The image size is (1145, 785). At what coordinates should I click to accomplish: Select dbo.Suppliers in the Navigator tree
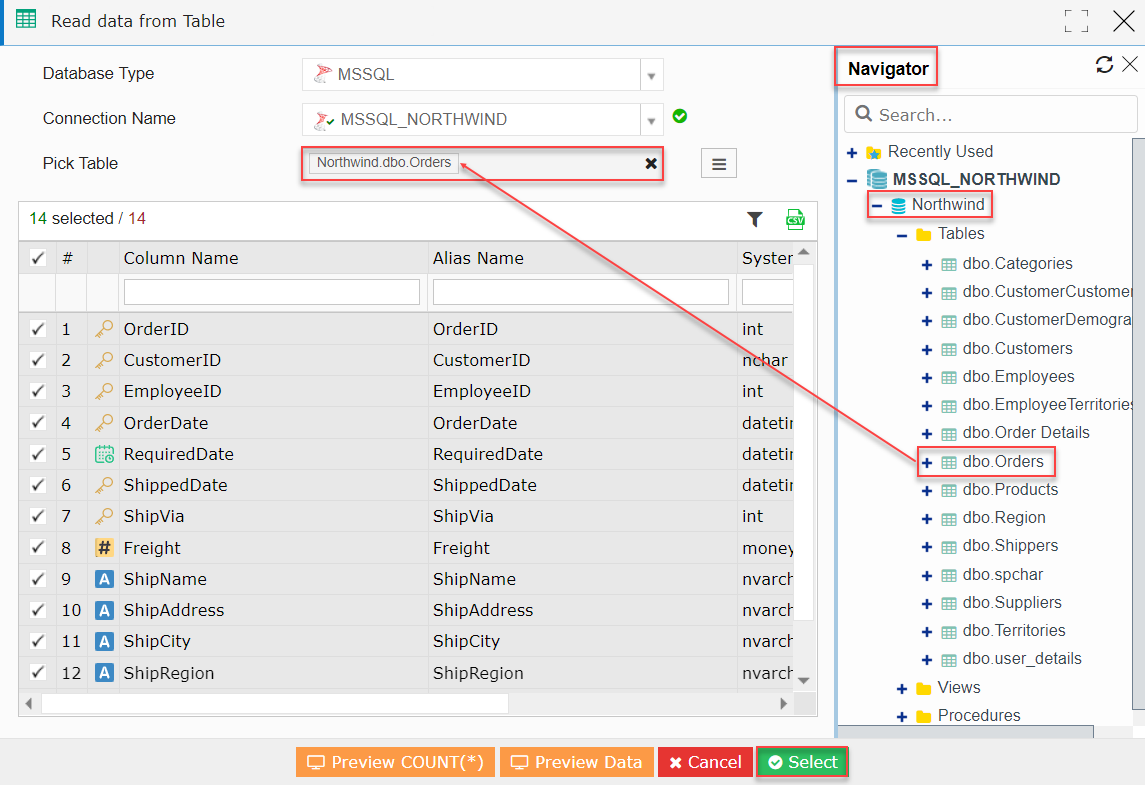(x=1012, y=603)
